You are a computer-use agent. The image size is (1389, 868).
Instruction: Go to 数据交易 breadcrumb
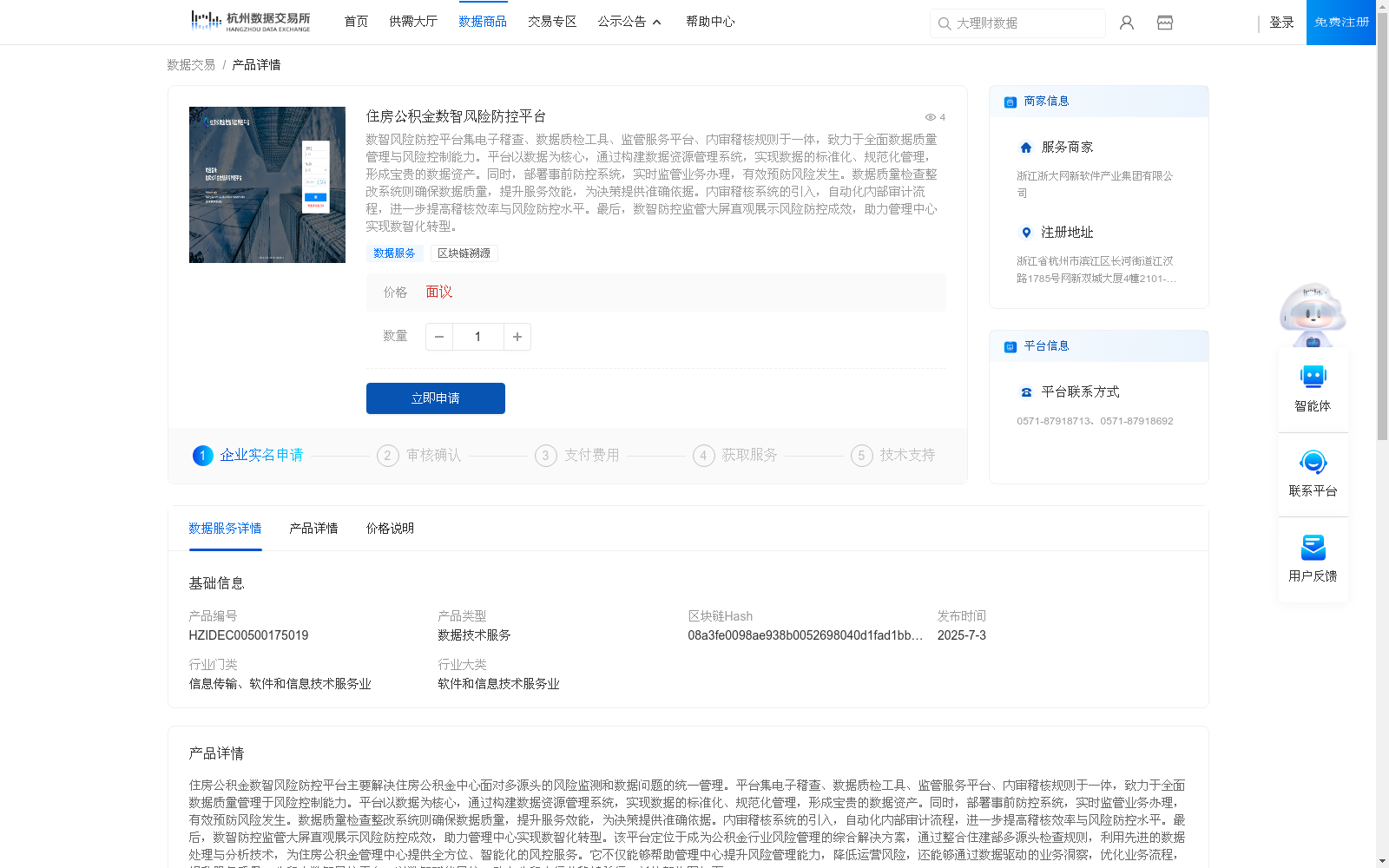[191, 65]
